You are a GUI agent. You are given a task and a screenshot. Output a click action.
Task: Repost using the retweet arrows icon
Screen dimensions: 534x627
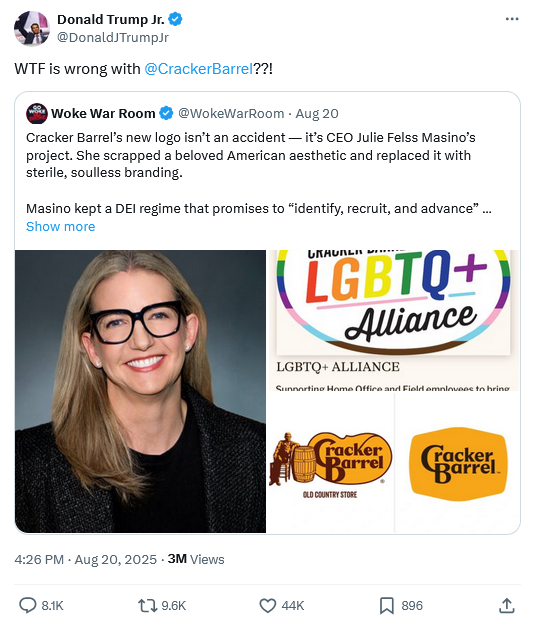pyautogui.click(x=147, y=605)
